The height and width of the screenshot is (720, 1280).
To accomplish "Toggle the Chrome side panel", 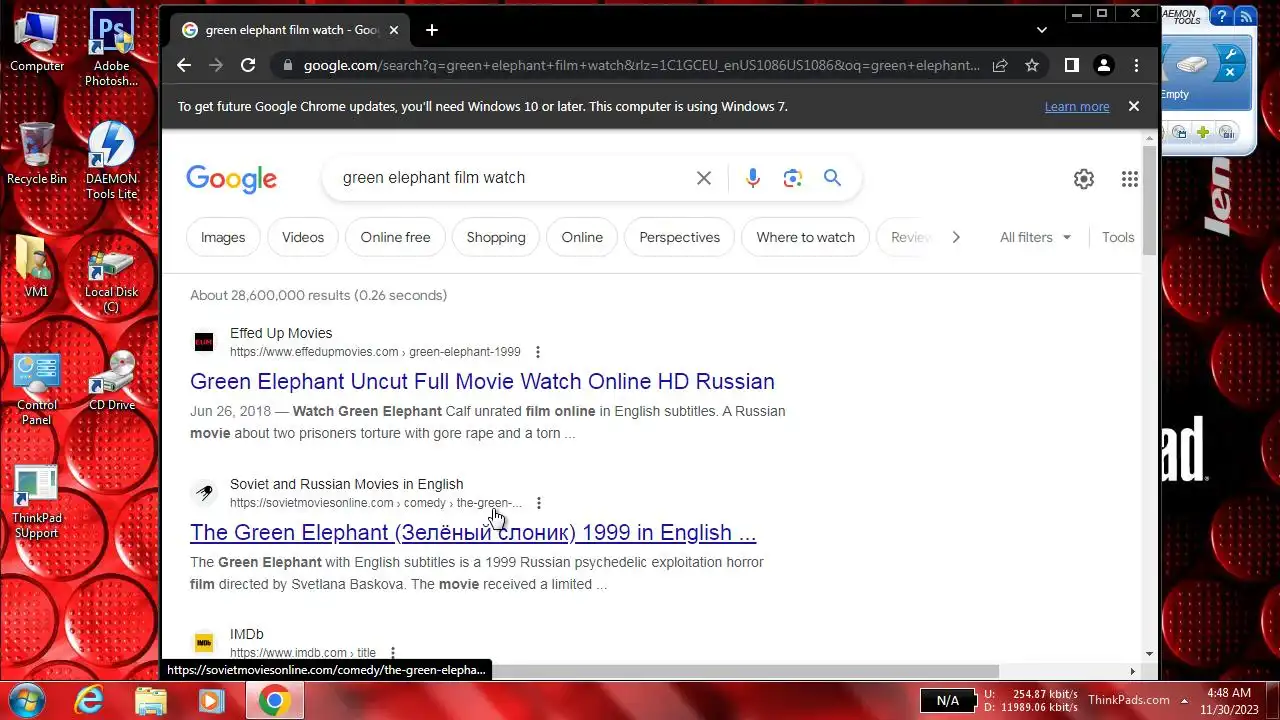I will click(x=1071, y=65).
